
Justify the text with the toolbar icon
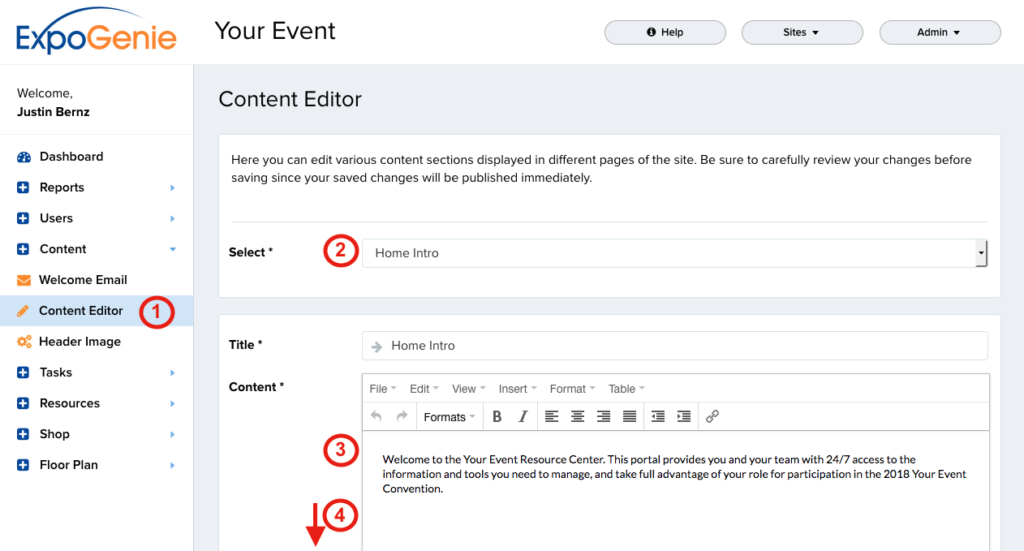point(629,417)
